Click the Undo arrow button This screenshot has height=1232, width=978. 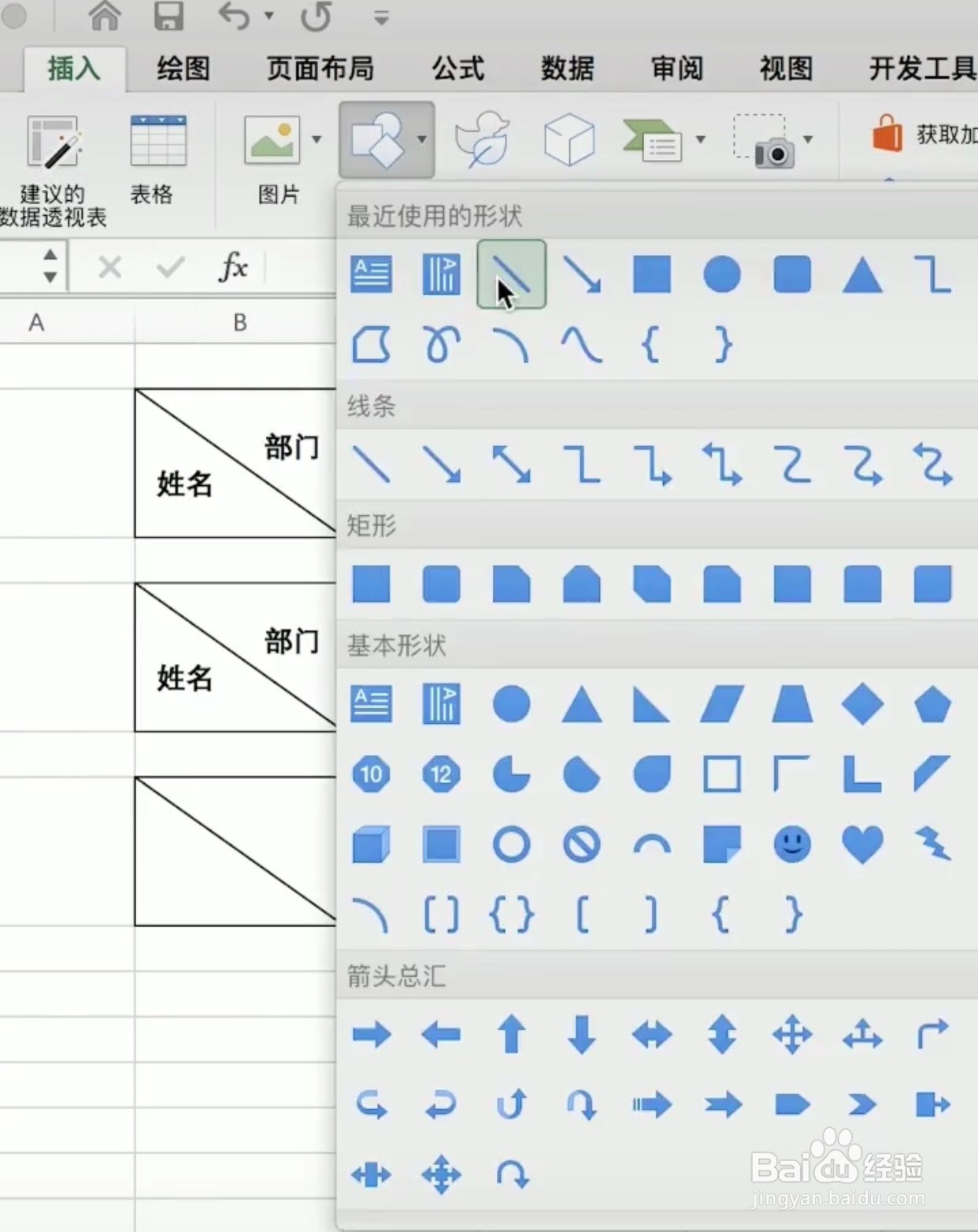click(235, 17)
